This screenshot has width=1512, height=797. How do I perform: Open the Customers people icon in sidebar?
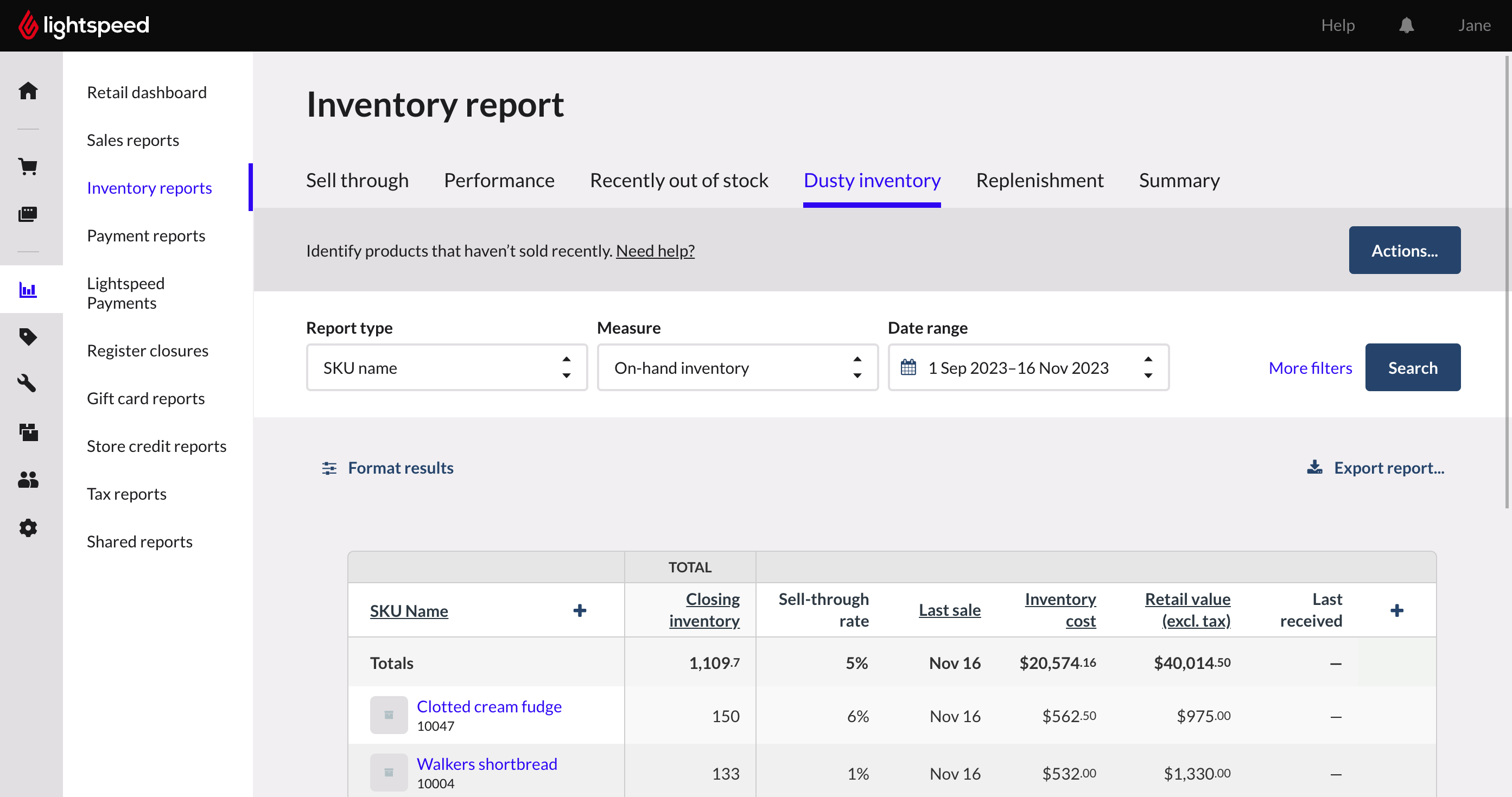tap(28, 480)
